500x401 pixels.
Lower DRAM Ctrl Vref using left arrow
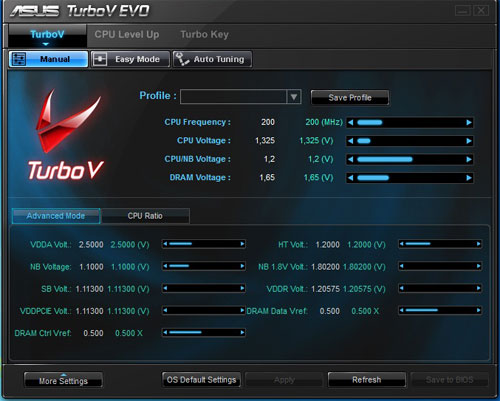pyautogui.click(x=166, y=332)
